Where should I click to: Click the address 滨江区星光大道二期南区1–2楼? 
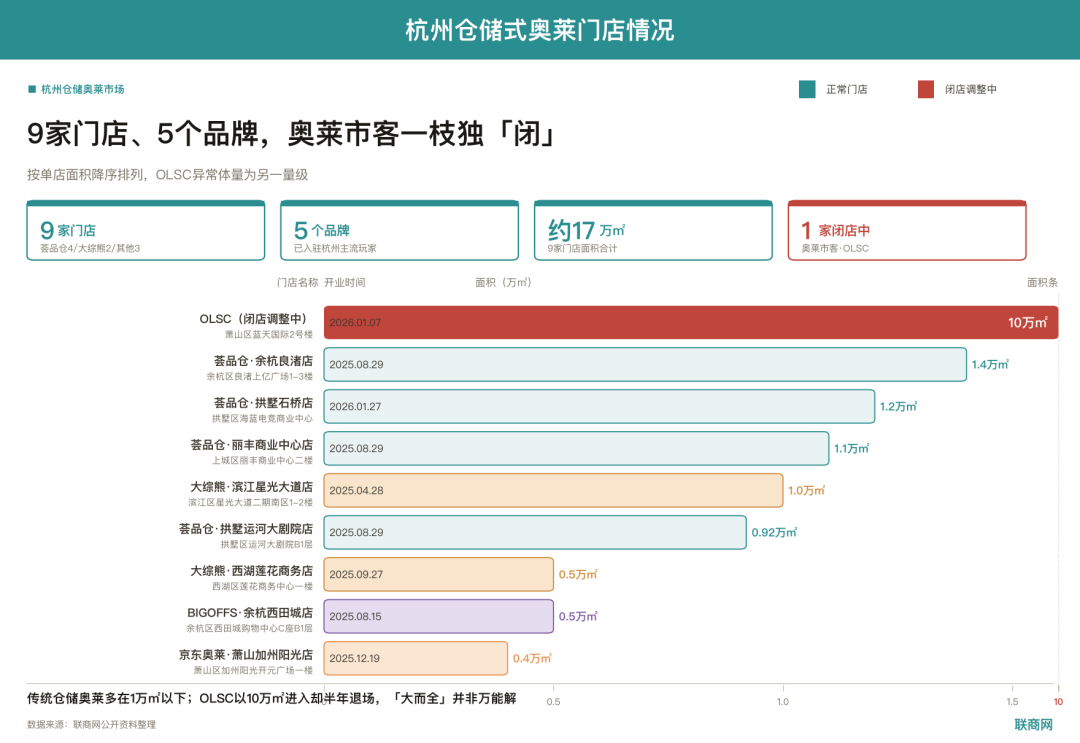pyautogui.click(x=251, y=503)
